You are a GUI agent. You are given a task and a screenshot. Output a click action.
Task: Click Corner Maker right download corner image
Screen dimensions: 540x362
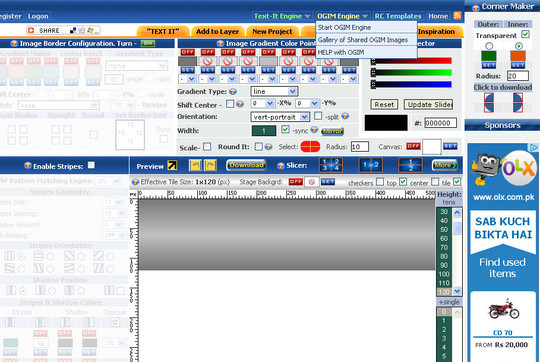pyautogui.click(x=518, y=102)
